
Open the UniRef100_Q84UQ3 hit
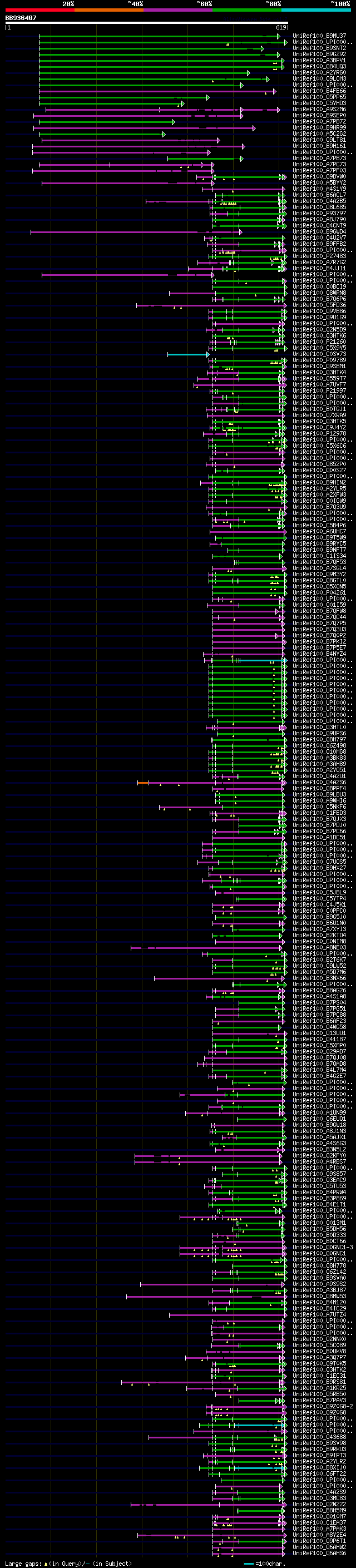click(x=319, y=66)
